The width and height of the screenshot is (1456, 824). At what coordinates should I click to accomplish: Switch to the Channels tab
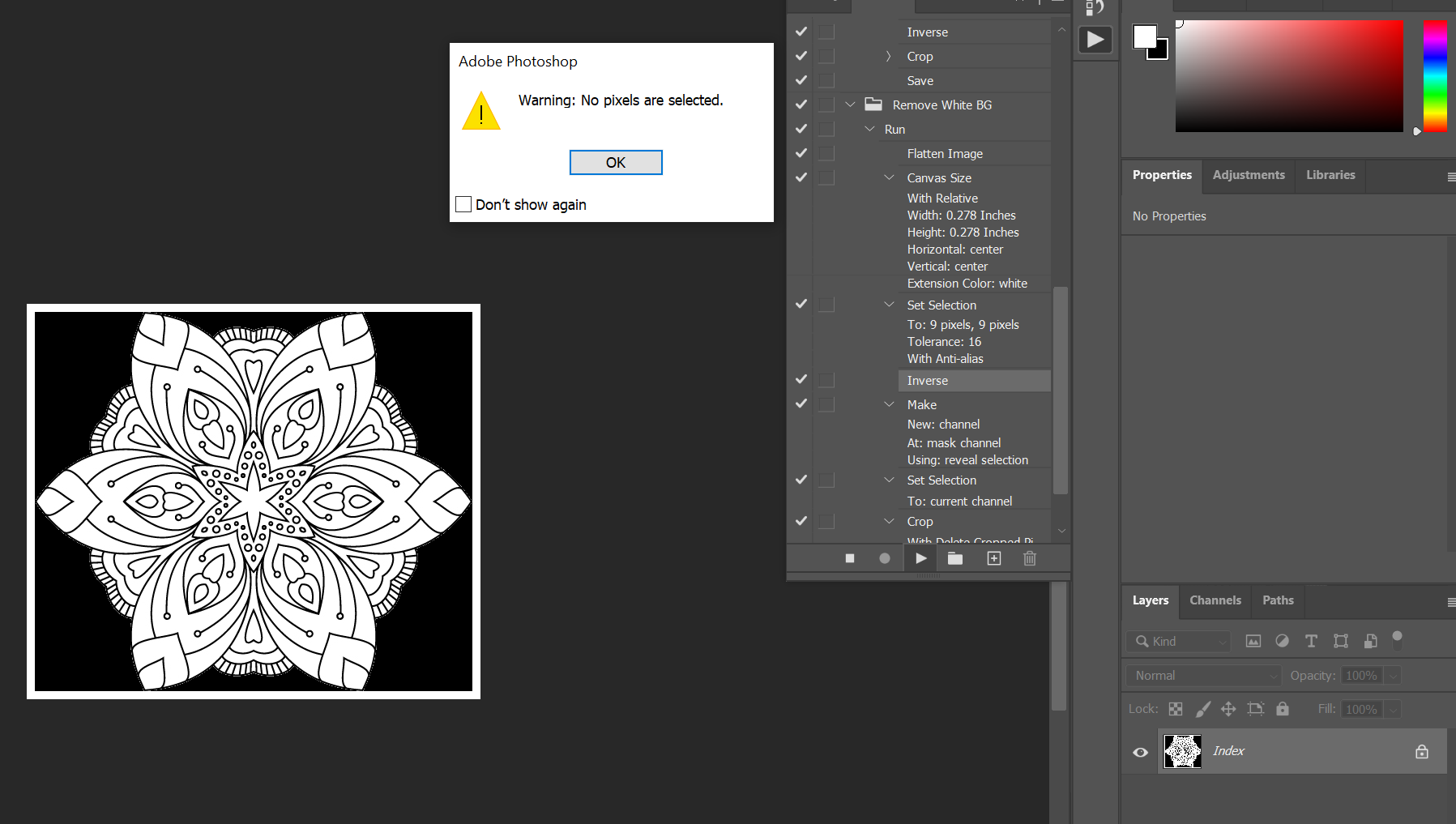click(x=1215, y=600)
